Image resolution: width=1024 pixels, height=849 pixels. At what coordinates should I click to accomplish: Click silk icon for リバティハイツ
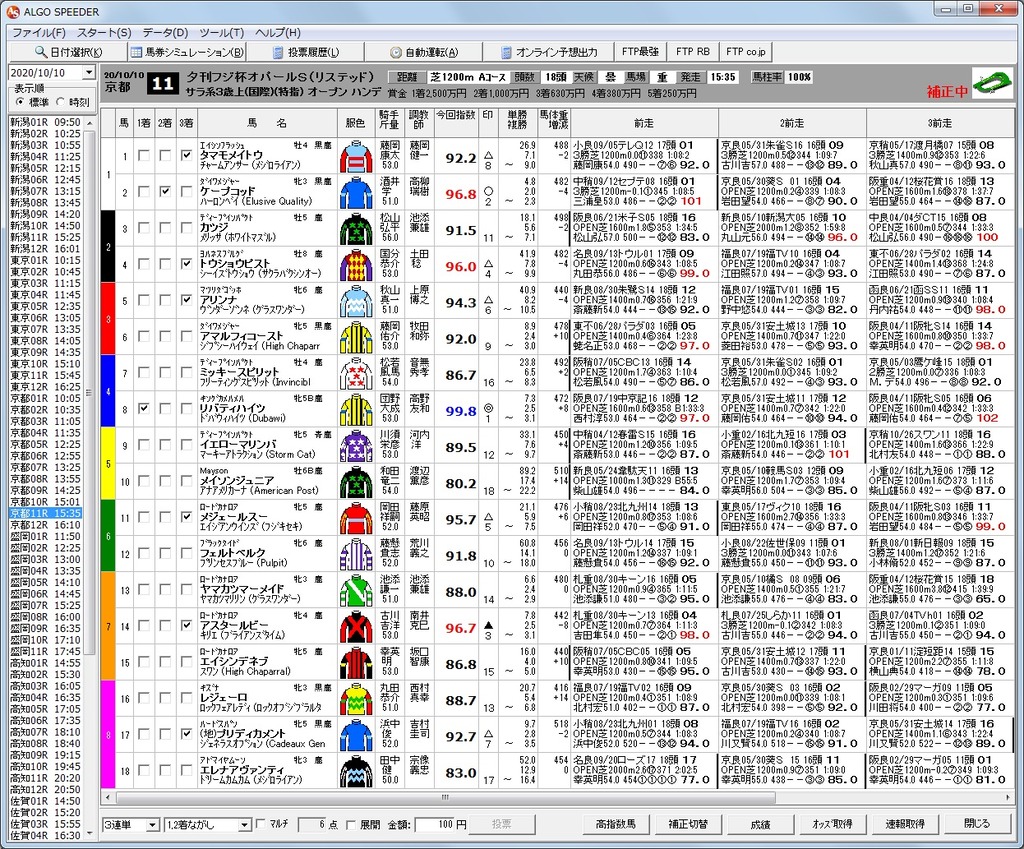356,409
